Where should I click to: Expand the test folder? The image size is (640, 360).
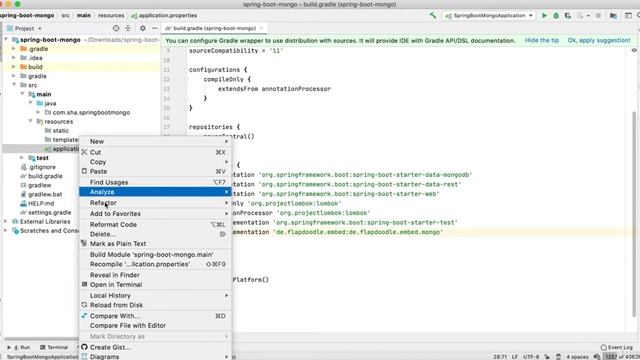pyautogui.click(x=22, y=158)
